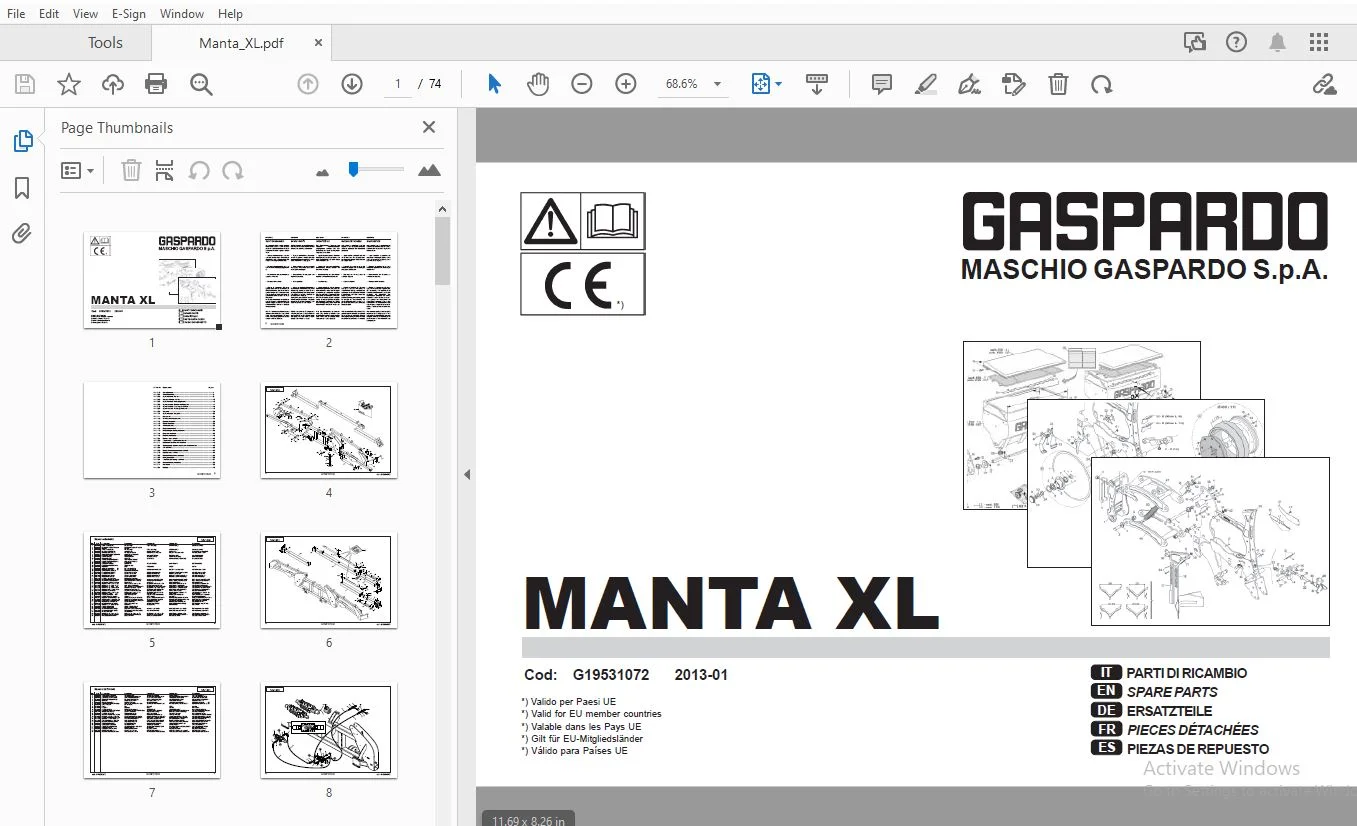Click the current page number field

398,84
